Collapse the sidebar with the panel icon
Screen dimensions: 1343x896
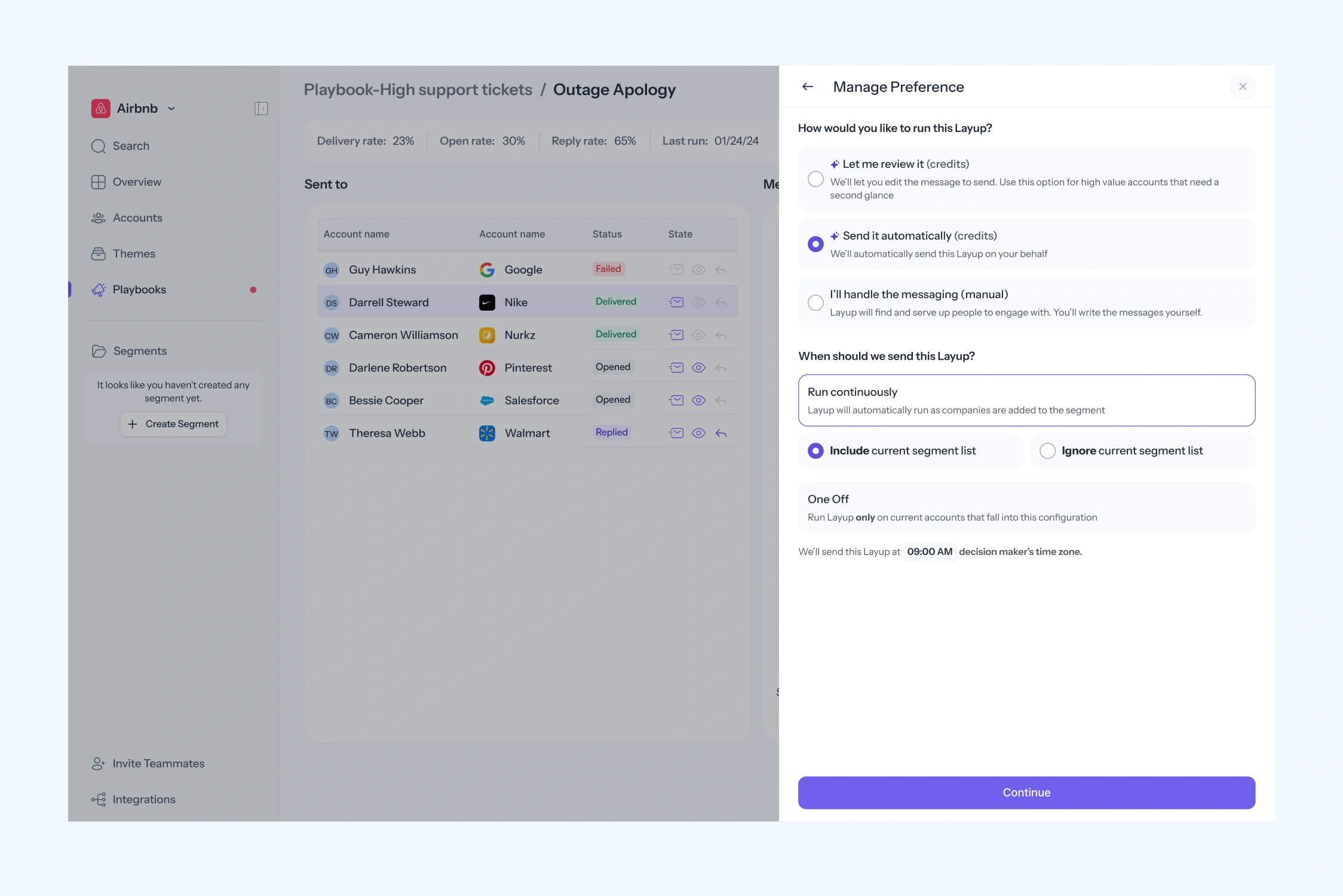(x=260, y=109)
